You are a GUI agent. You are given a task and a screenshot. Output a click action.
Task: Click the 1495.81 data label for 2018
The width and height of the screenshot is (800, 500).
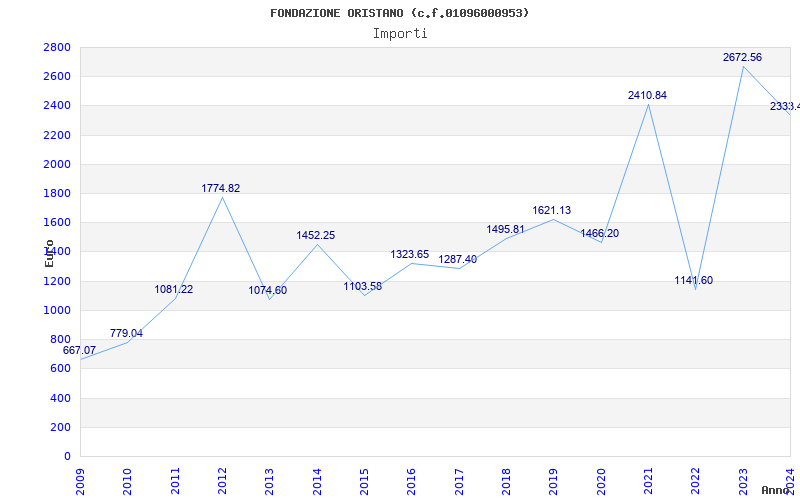(x=506, y=230)
